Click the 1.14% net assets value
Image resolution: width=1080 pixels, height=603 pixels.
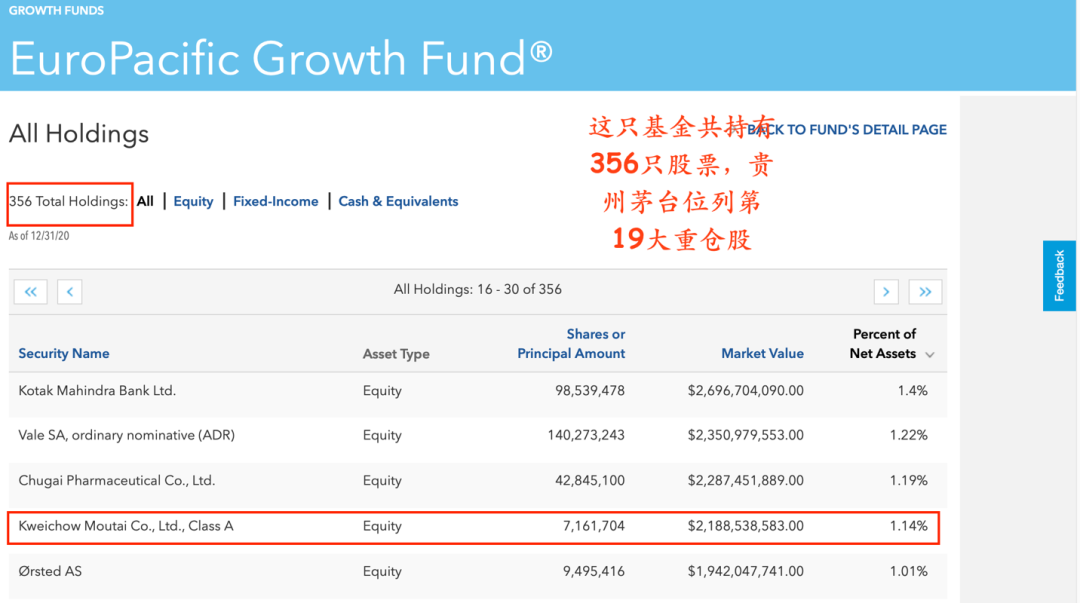click(x=908, y=526)
